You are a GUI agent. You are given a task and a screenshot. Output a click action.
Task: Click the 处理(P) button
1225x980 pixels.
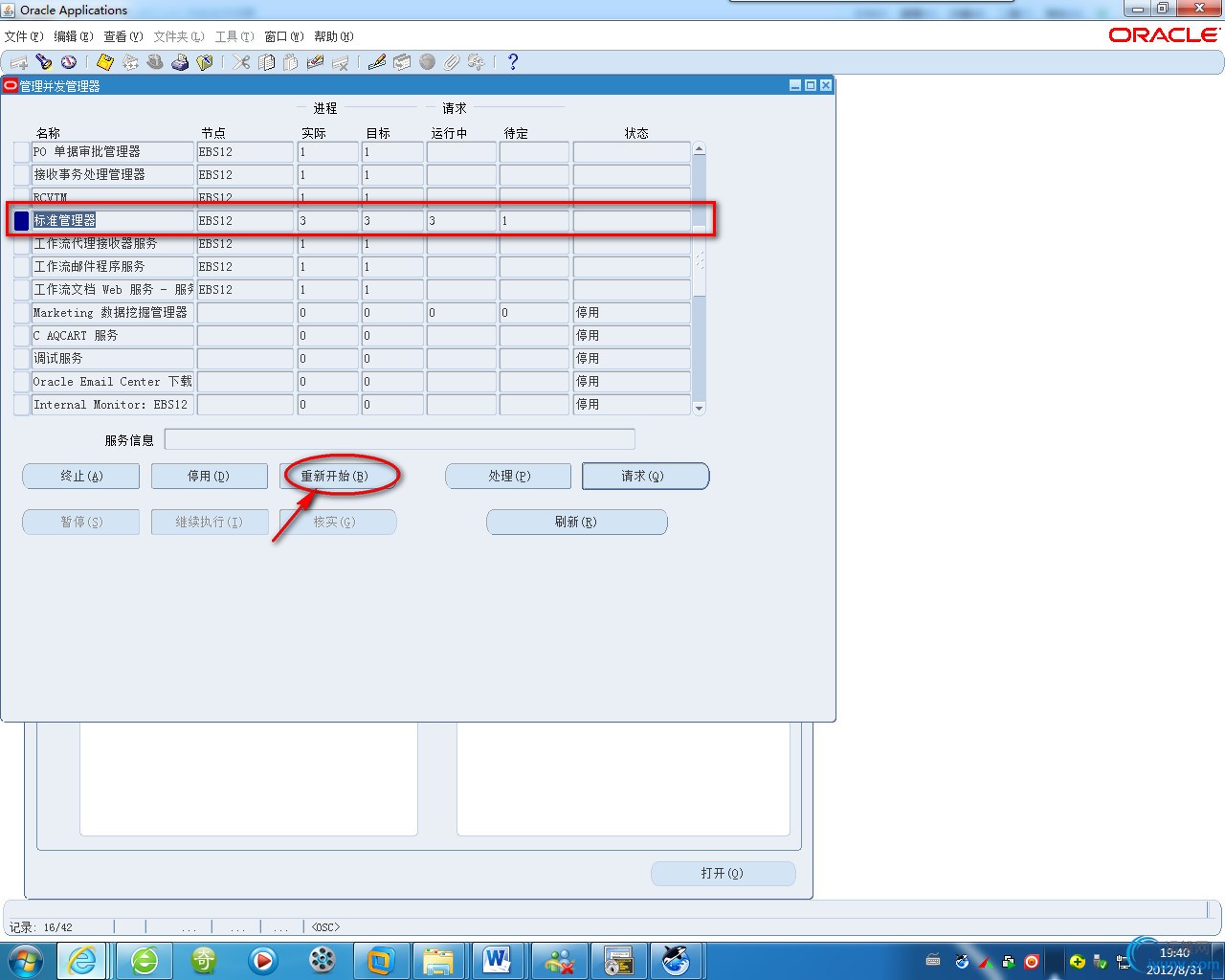coord(508,476)
